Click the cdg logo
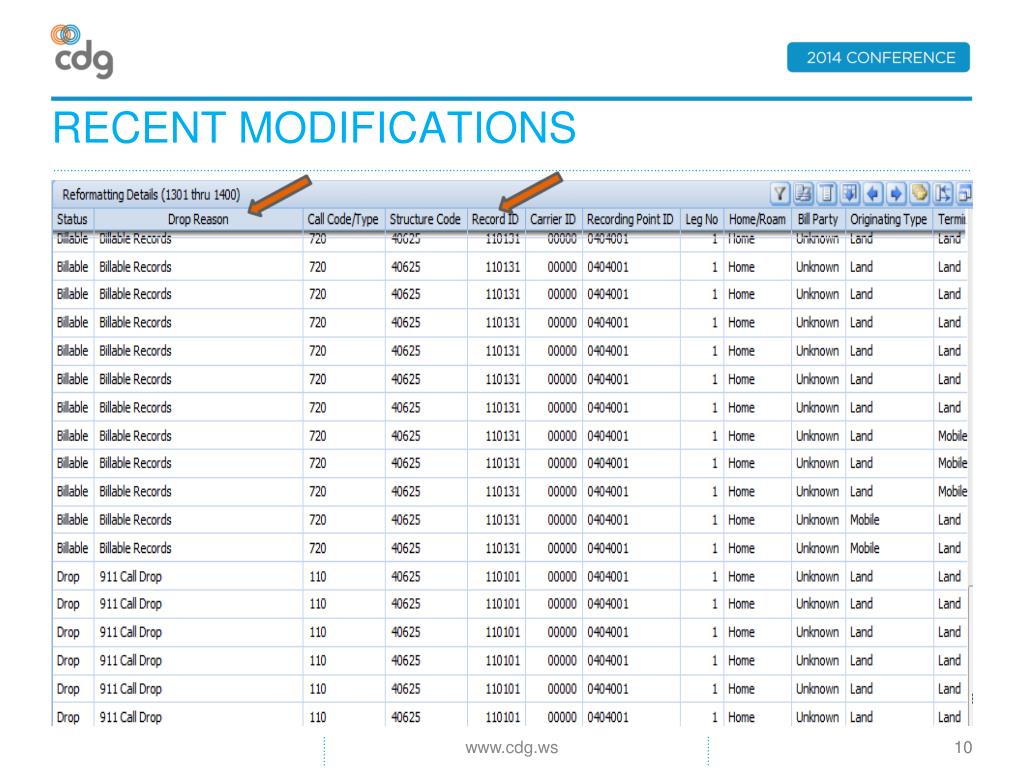 click(x=82, y=52)
